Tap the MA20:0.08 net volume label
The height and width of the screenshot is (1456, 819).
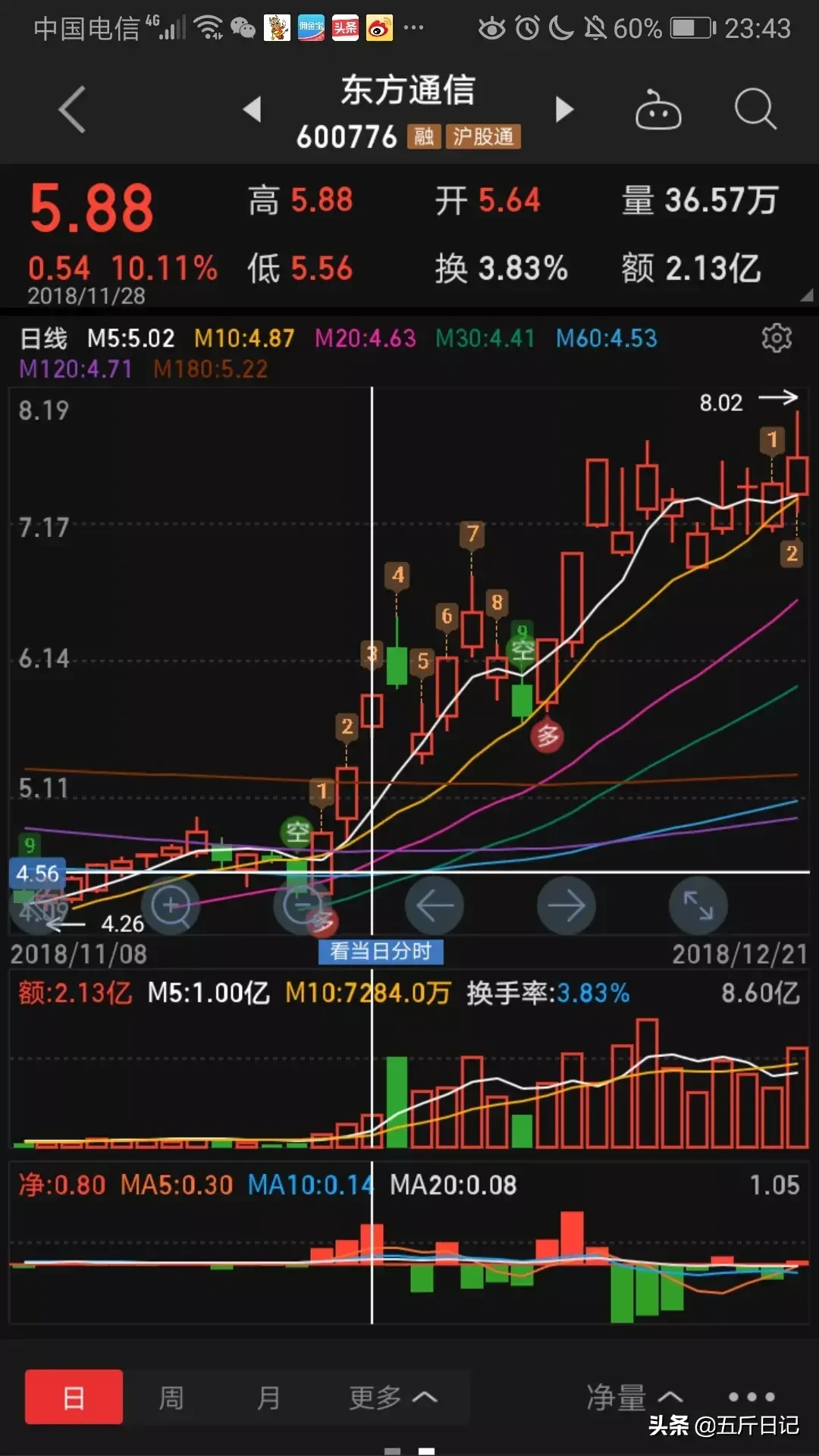click(453, 1185)
